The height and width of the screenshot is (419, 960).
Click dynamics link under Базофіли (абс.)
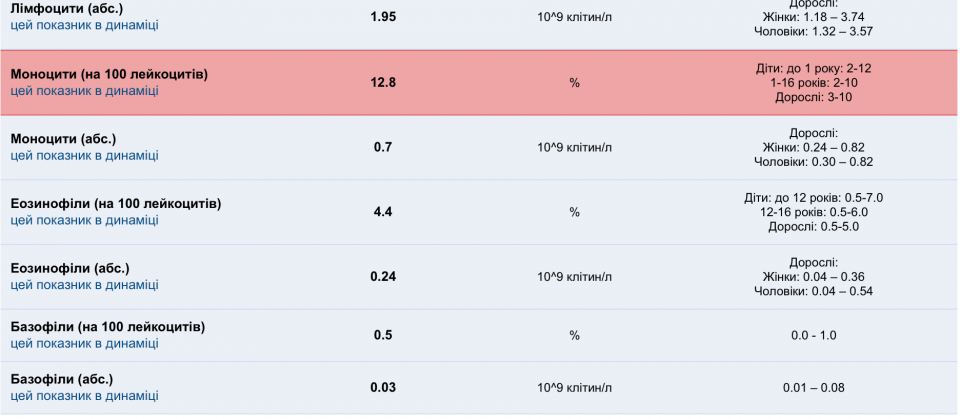click(84, 396)
